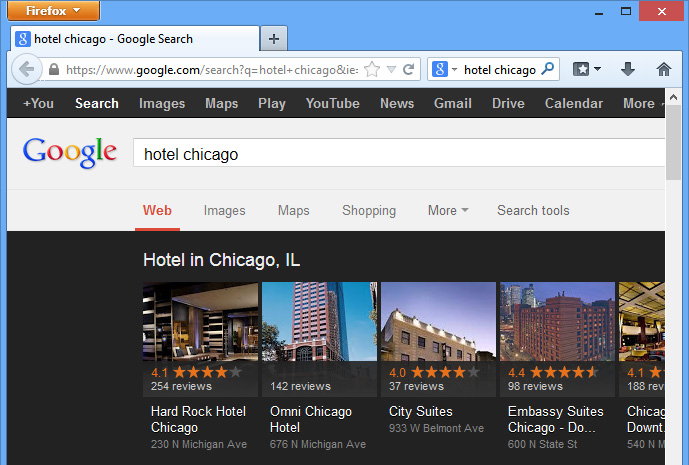This screenshot has width=689, height=465.
Task: Click '254 reviews' for Hard Rock Hotel
Action: (x=181, y=386)
